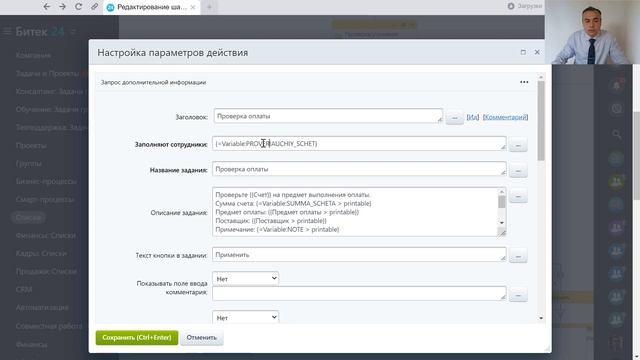Viewport: 640px width, 360px height.
Task: Click the dialog's vertical scrollbar thumb
Action: point(541,120)
